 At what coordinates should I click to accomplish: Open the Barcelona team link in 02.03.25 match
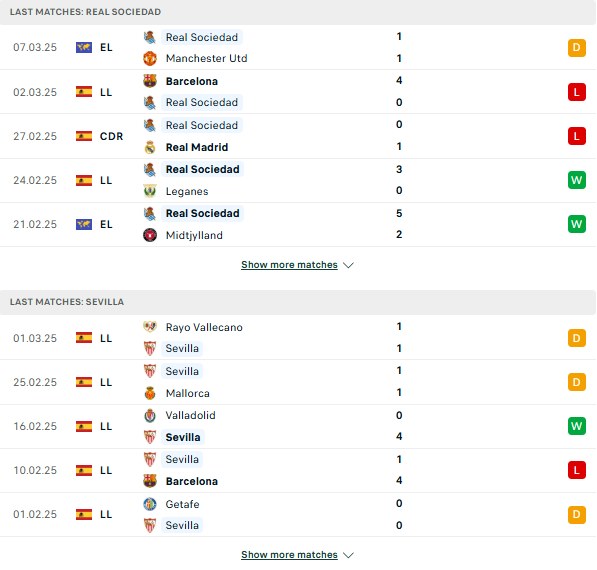192,81
